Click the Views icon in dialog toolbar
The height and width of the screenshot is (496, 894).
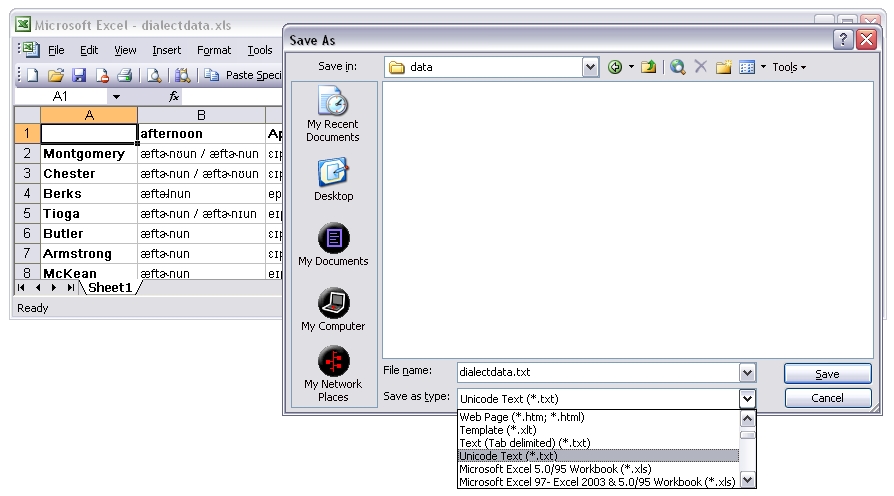(x=746, y=67)
